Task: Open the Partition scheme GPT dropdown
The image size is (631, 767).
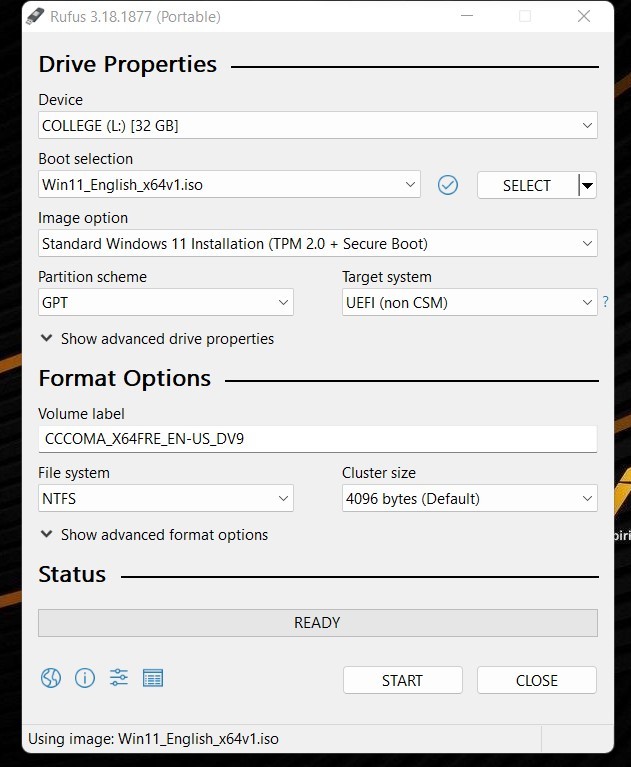Action: point(166,302)
